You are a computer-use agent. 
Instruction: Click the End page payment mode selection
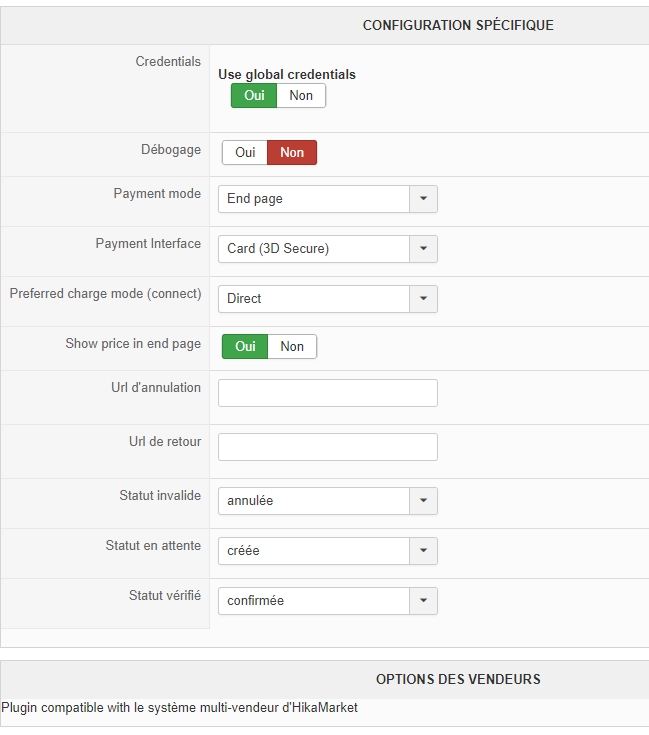(314, 199)
